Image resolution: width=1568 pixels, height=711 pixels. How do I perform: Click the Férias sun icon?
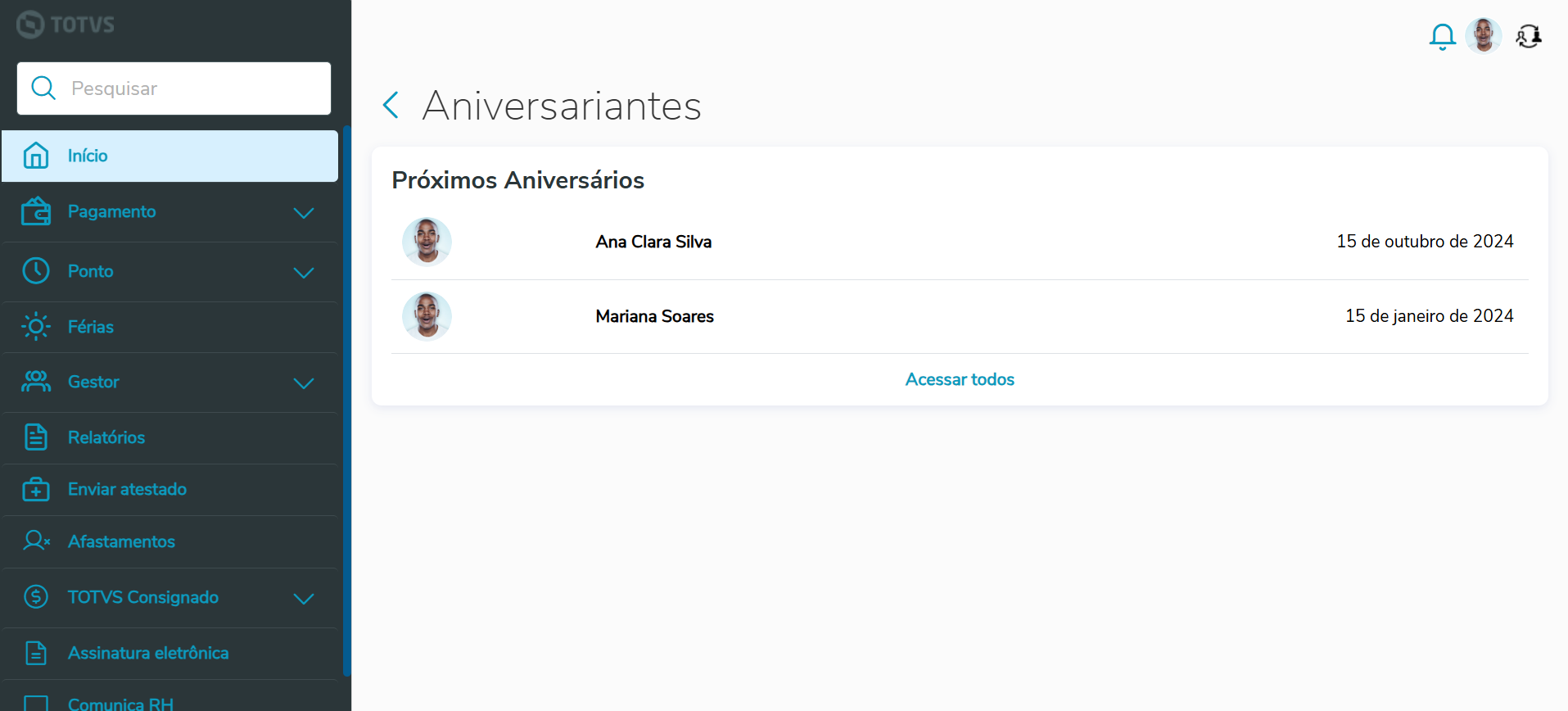coord(36,327)
